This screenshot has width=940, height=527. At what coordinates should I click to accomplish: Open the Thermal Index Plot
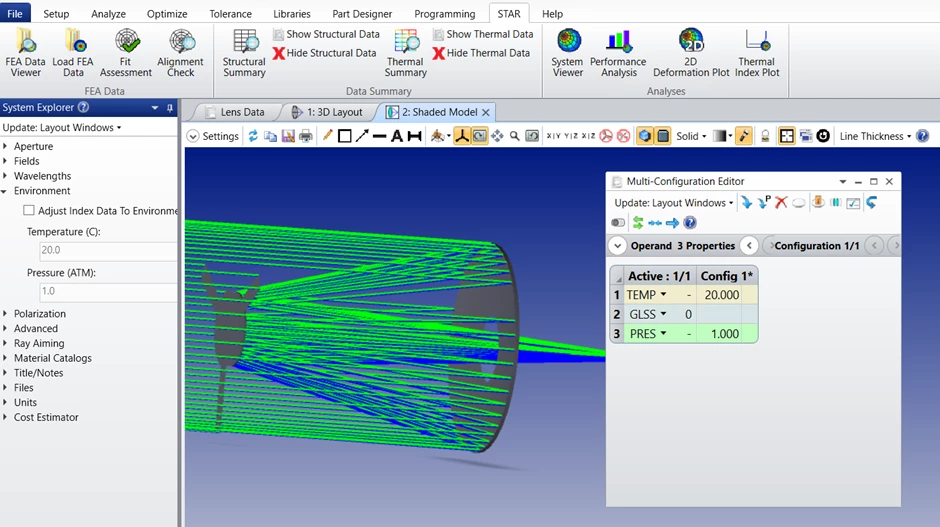[757, 52]
